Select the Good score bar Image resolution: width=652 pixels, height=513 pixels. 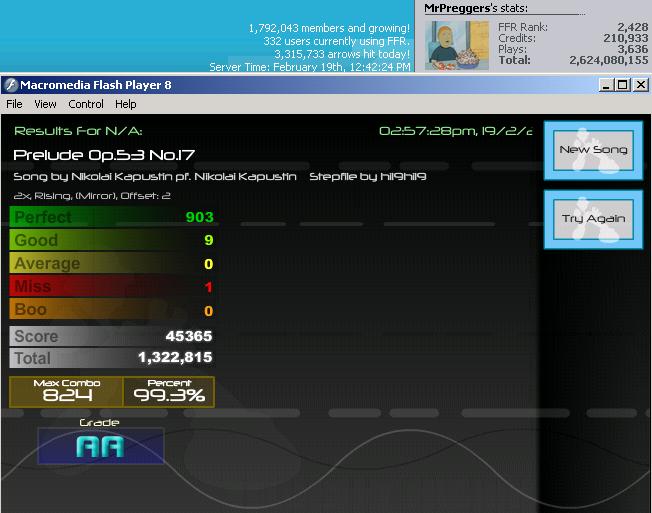112,240
